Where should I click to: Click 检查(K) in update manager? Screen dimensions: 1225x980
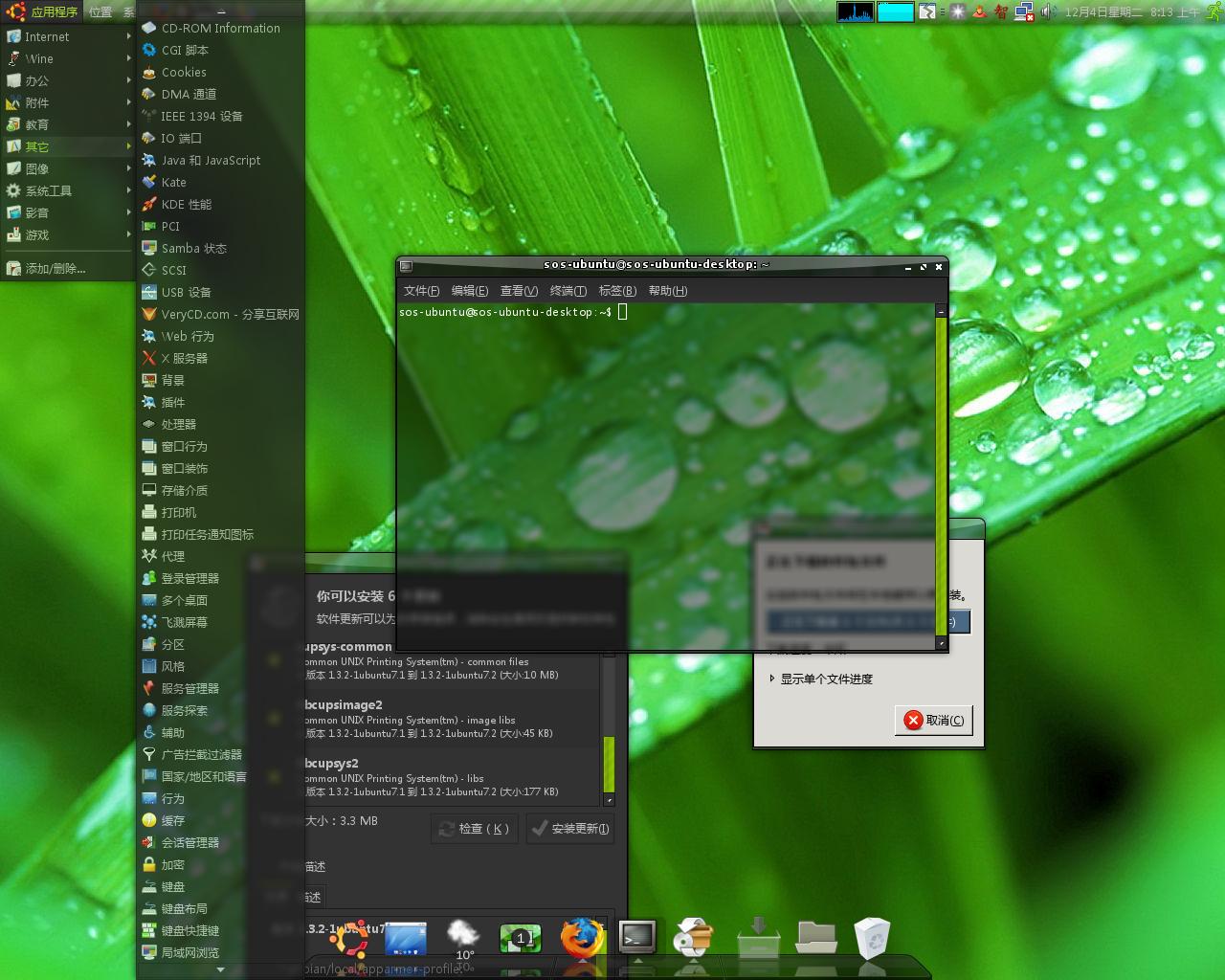pos(475,829)
